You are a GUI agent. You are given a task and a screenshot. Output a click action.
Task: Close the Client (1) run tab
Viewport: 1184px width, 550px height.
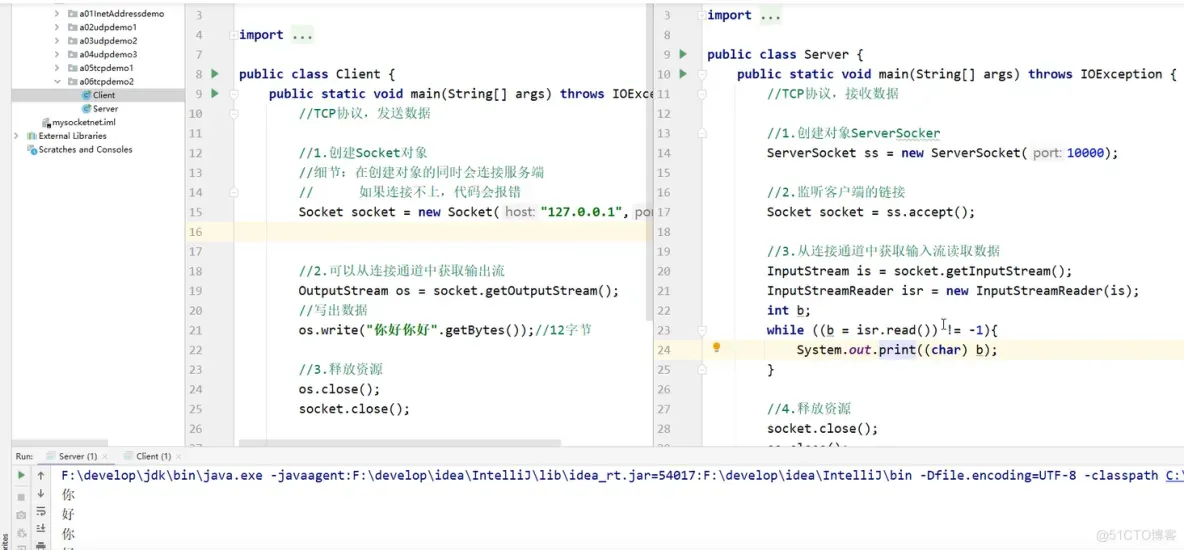177,456
